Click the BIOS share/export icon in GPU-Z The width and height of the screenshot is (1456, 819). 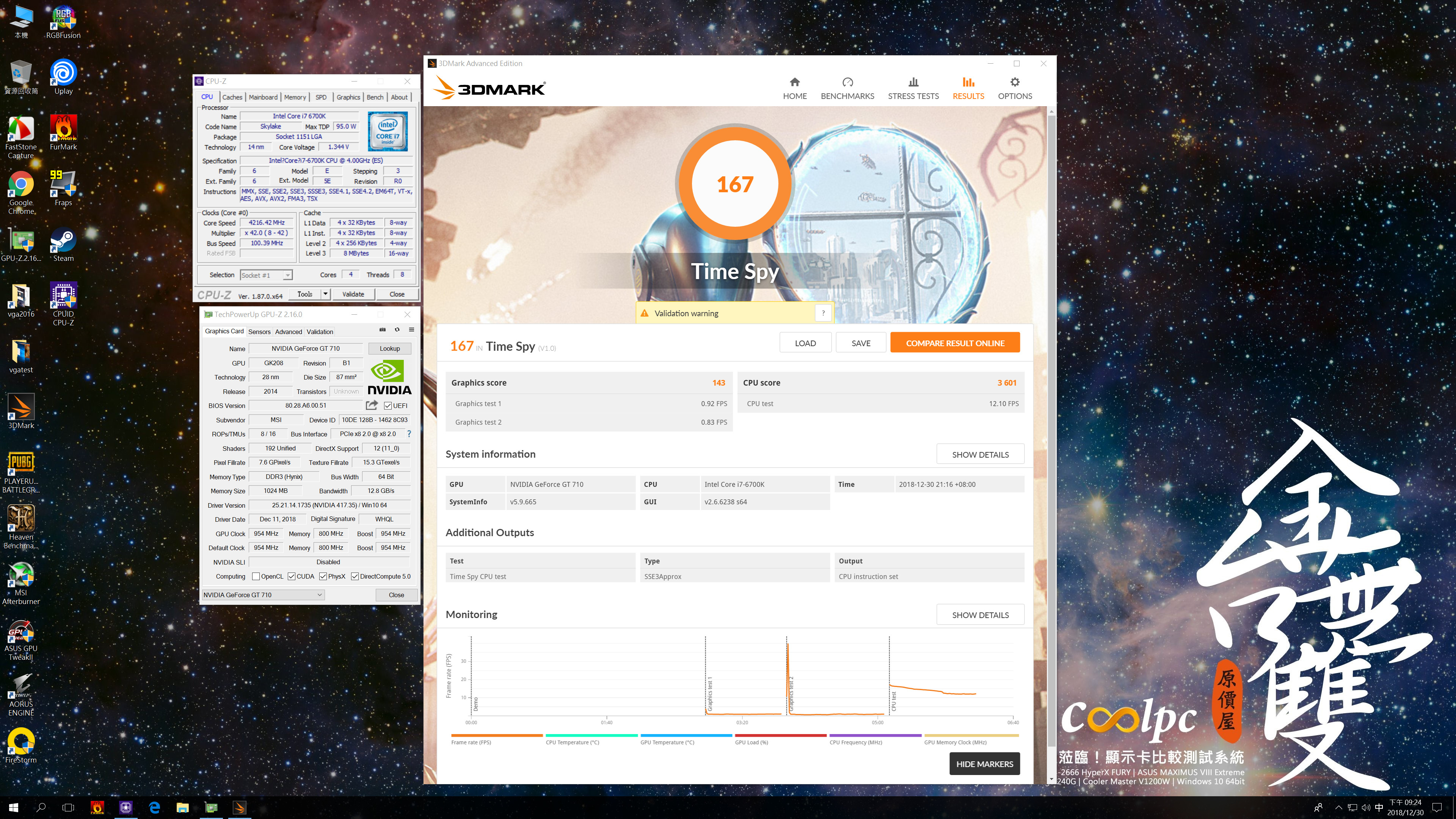tap(371, 405)
